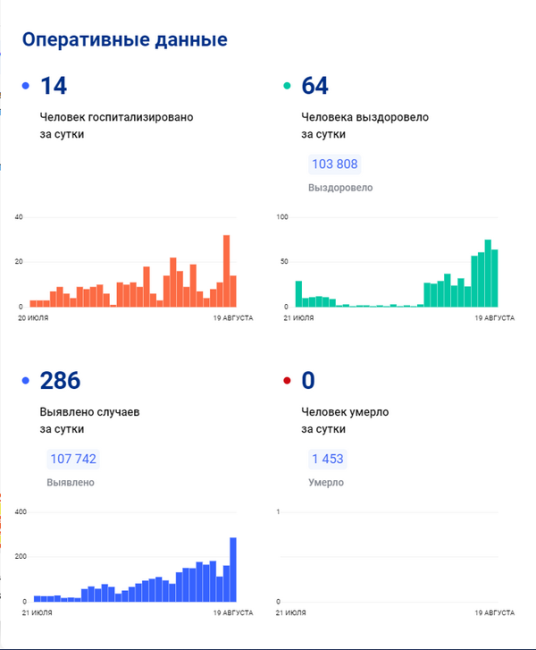Click the Оперативные данные heading
The height and width of the screenshot is (650, 536).
(x=125, y=40)
